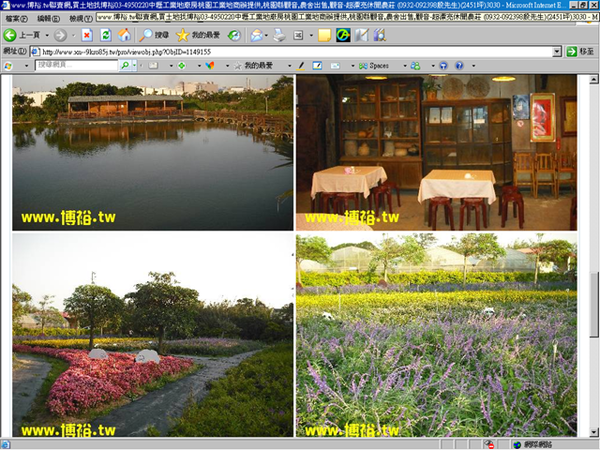
Task: Click the Research book toolbar icon
Action: 361,35
